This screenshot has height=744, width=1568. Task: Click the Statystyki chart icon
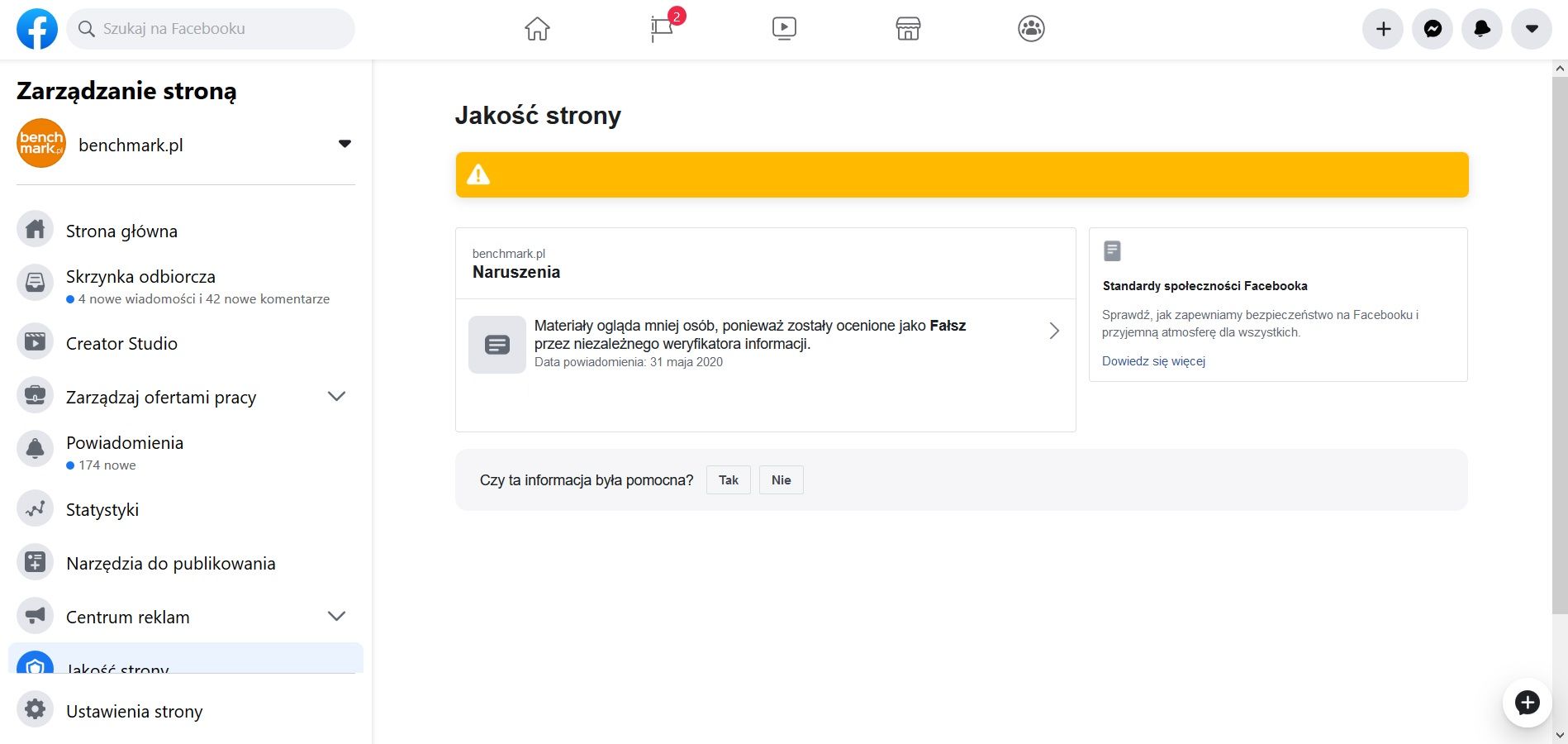pyautogui.click(x=35, y=508)
